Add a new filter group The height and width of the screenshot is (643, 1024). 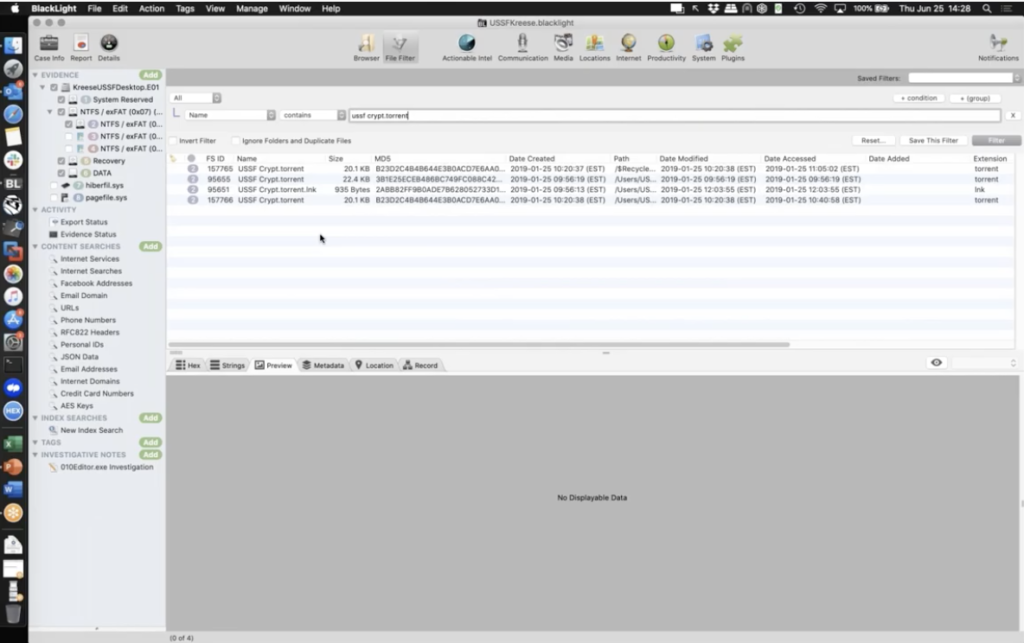tap(975, 99)
